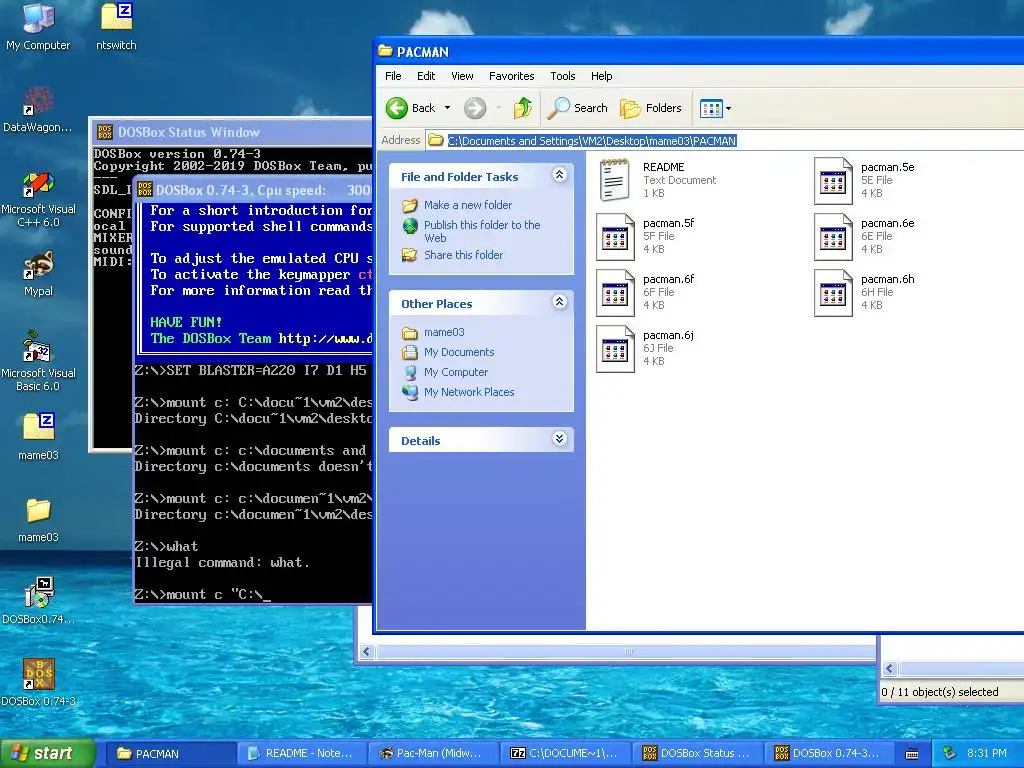This screenshot has width=1024, height=768.
Task: Click the system tray network icon
Action: [950, 754]
